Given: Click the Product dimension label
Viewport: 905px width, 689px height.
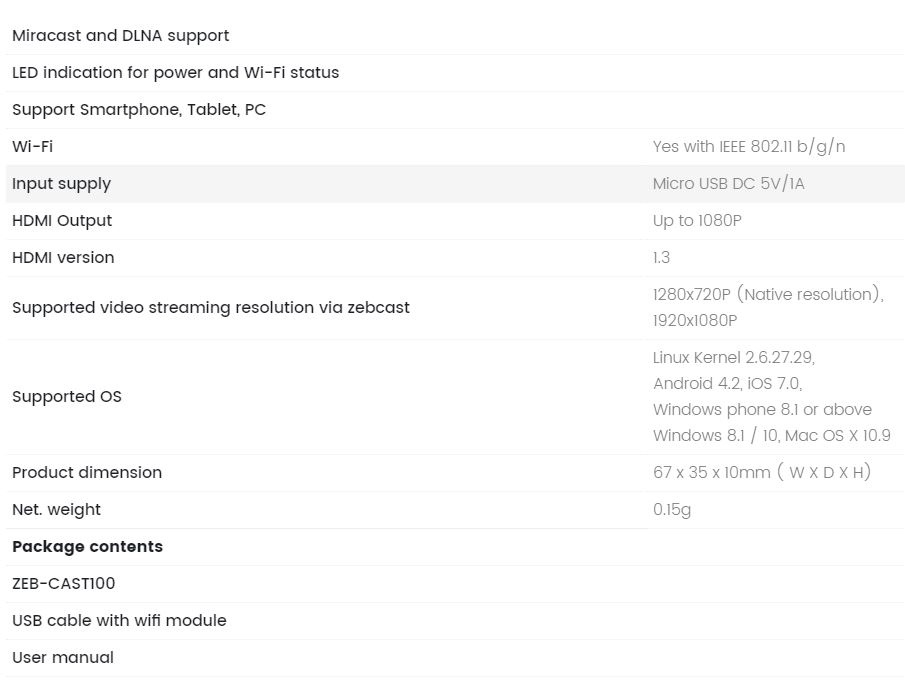Looking at the screenshot, I should [x=87, y=473].
